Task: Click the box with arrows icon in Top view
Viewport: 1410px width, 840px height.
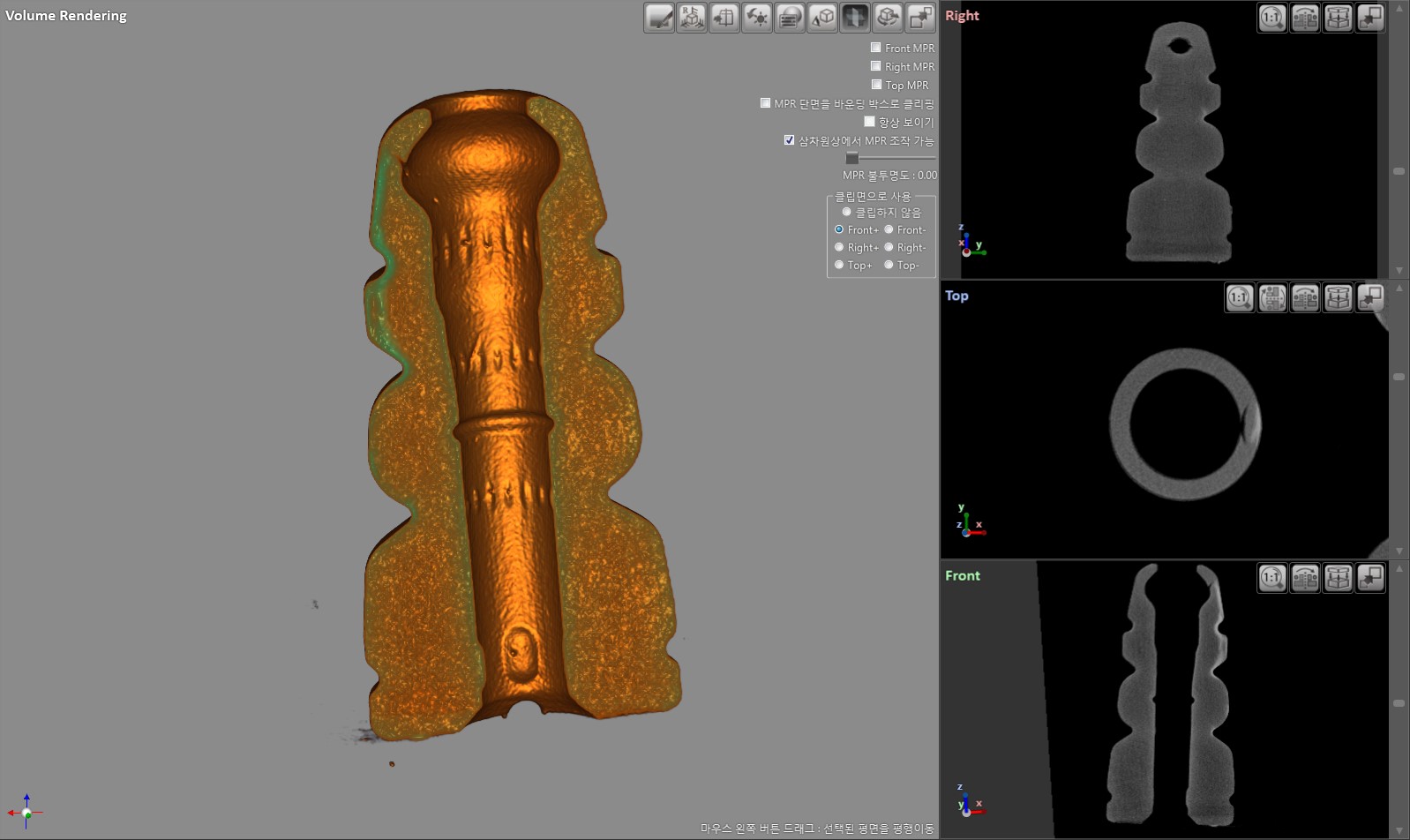Action: click(x=1338, y=298)
